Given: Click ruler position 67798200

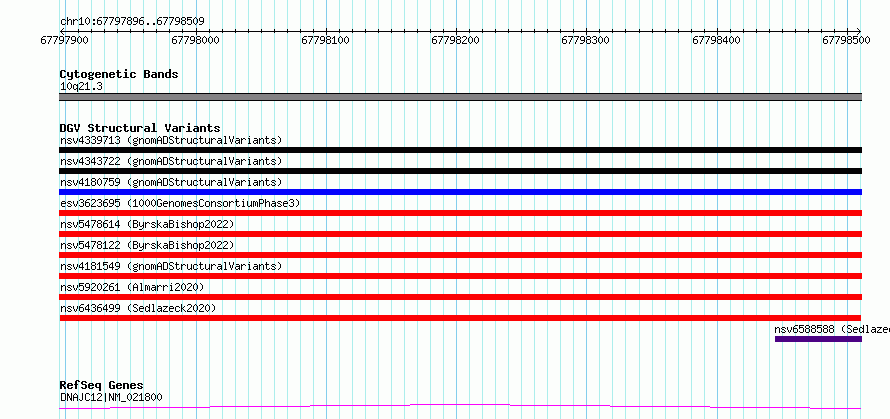Looking at the screenshot, I should pyautogui.click(x=455, y=40).
